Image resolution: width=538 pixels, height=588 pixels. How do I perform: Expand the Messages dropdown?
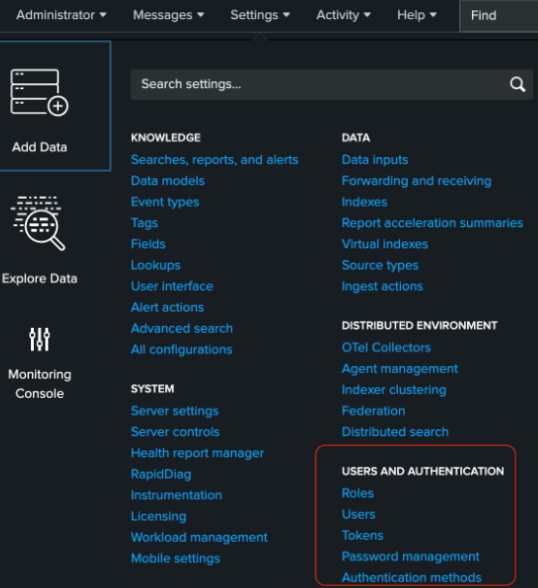point(168,15)
